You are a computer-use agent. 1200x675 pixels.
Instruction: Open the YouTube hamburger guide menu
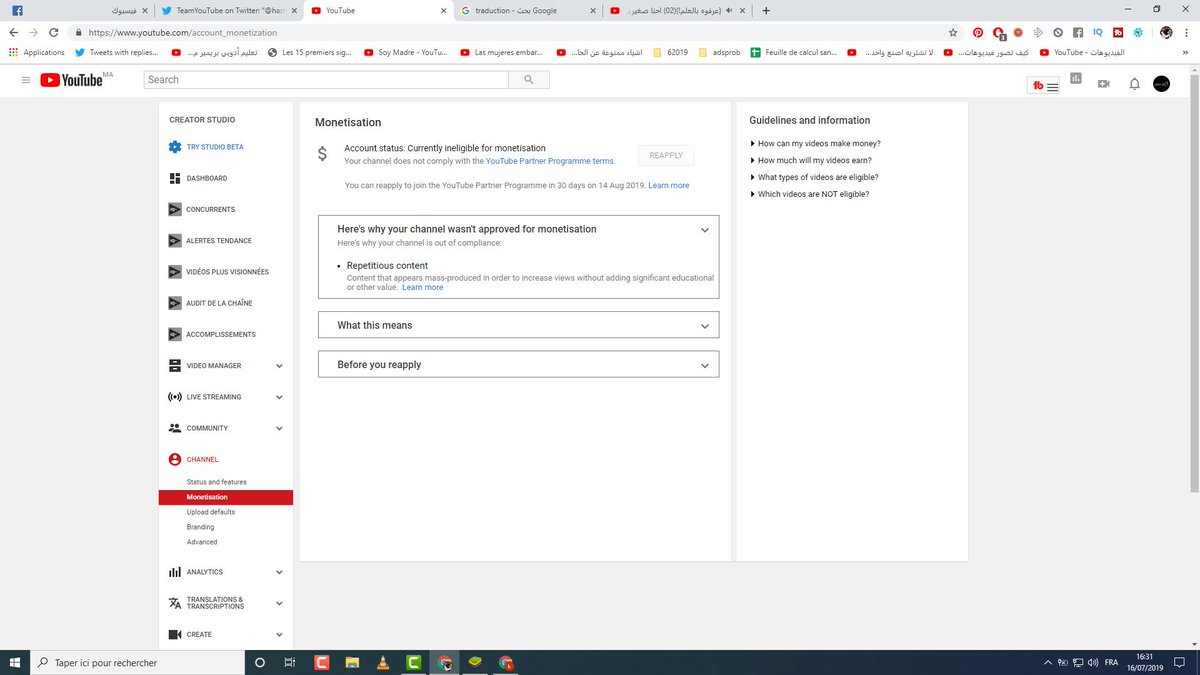coord(26,80)
